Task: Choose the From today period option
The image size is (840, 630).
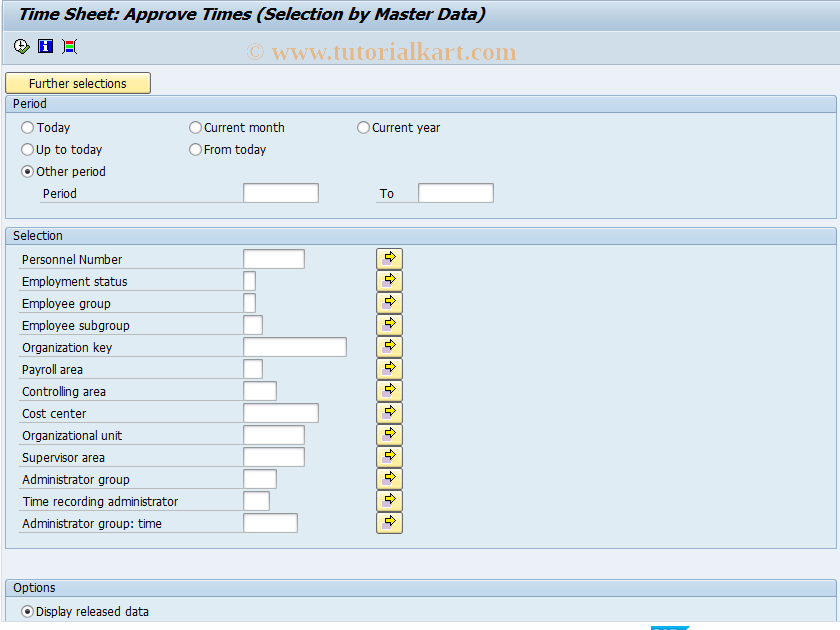Action: (195, 149)
